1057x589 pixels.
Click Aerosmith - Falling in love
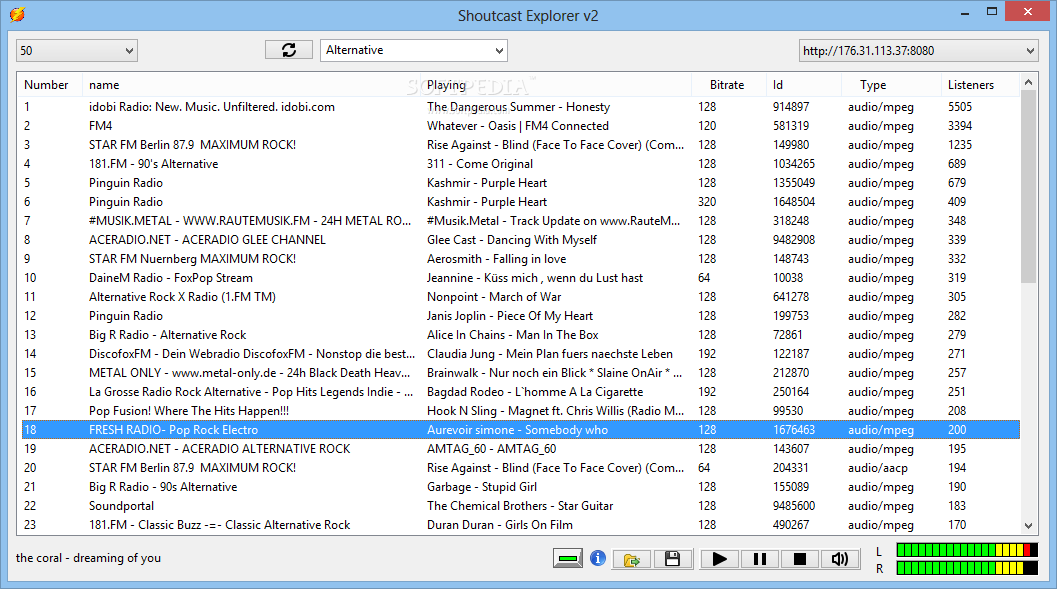point(496,259)
